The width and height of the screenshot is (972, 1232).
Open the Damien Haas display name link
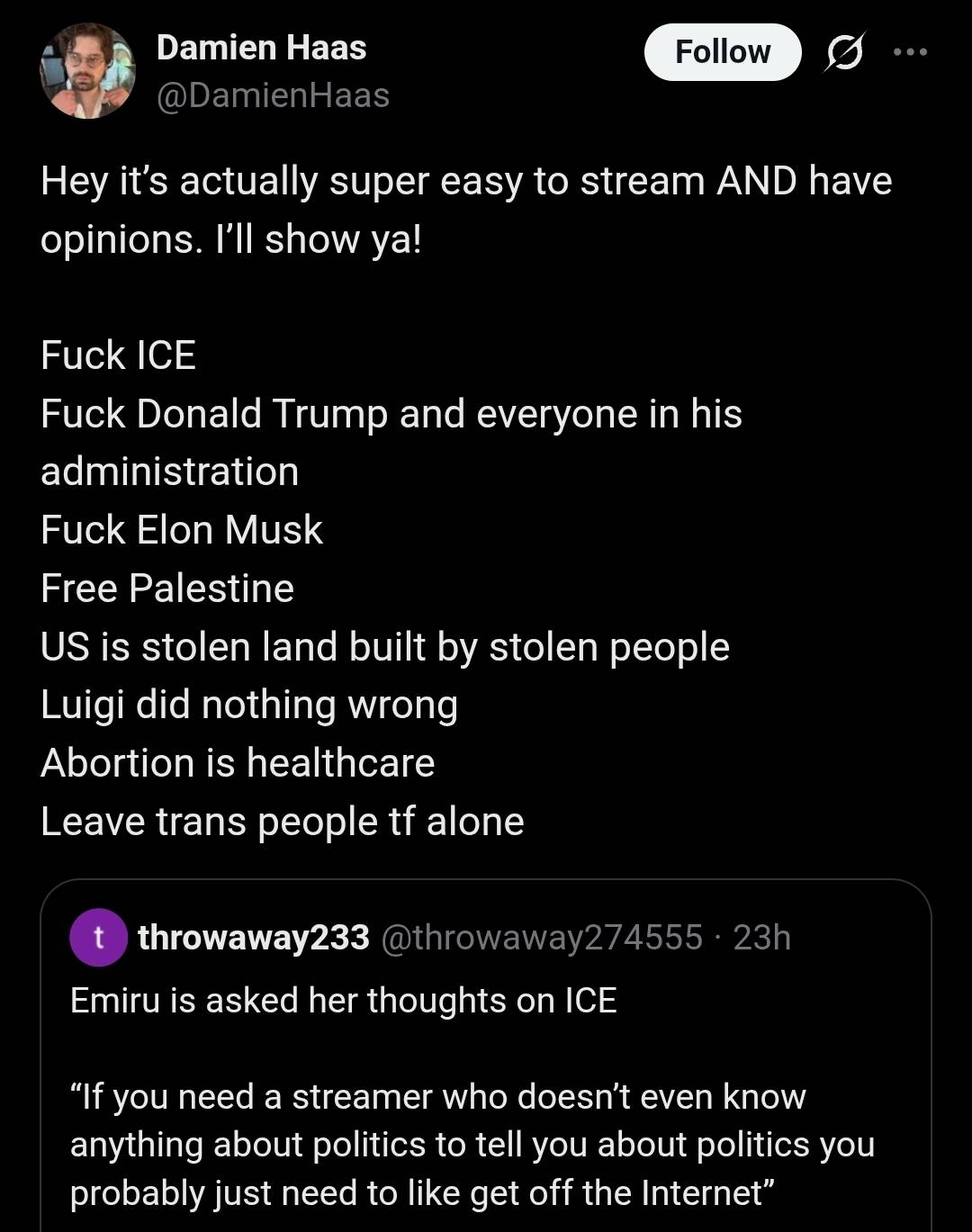pos(261,48)
